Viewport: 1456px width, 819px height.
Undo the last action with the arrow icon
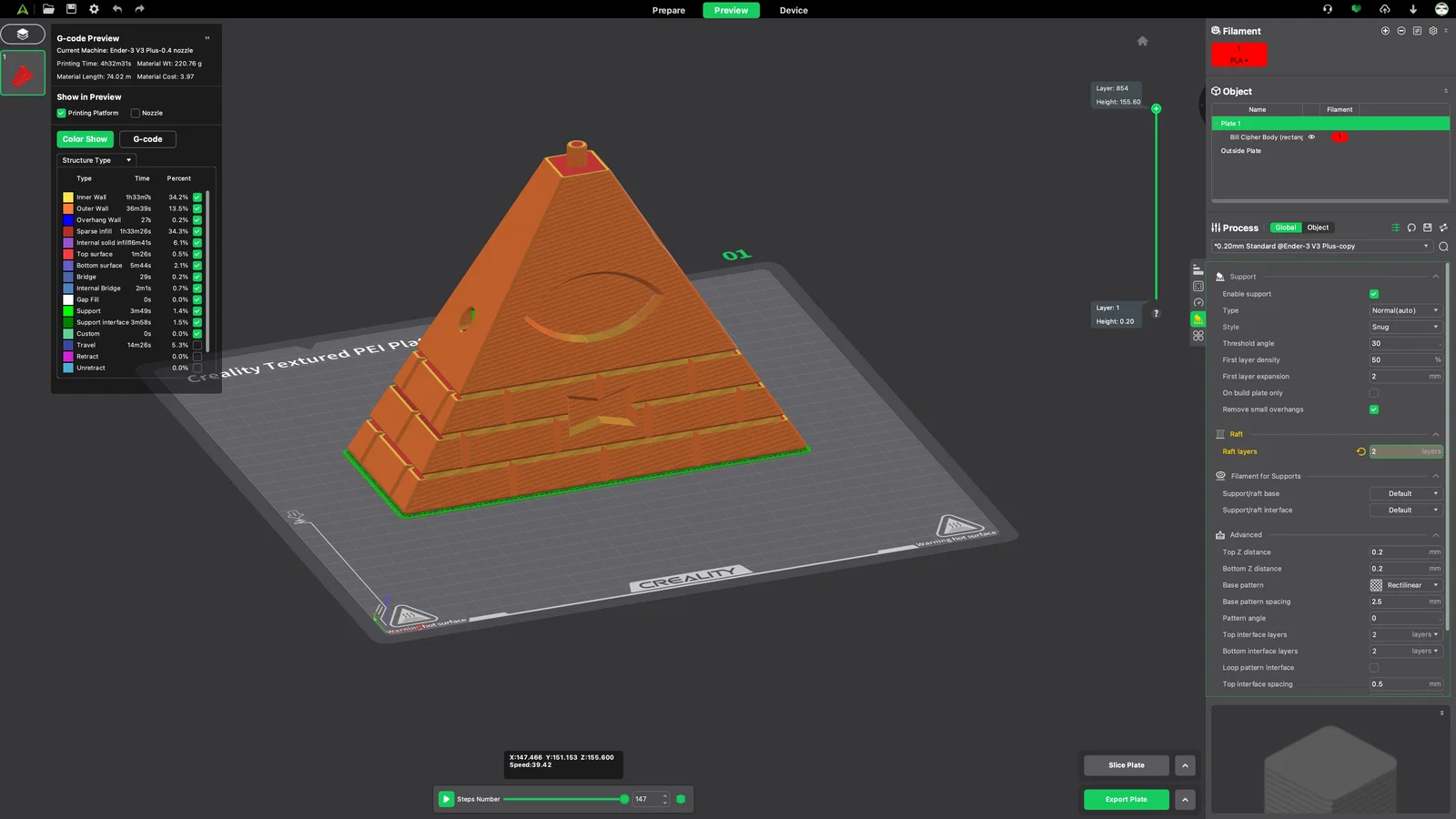117,9
